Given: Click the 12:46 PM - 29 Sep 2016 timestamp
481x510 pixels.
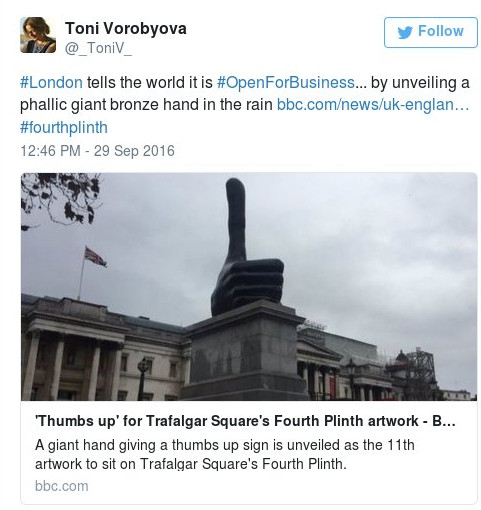Looking at the screenshot, I should pyautogui.click(x=97, y=151).
